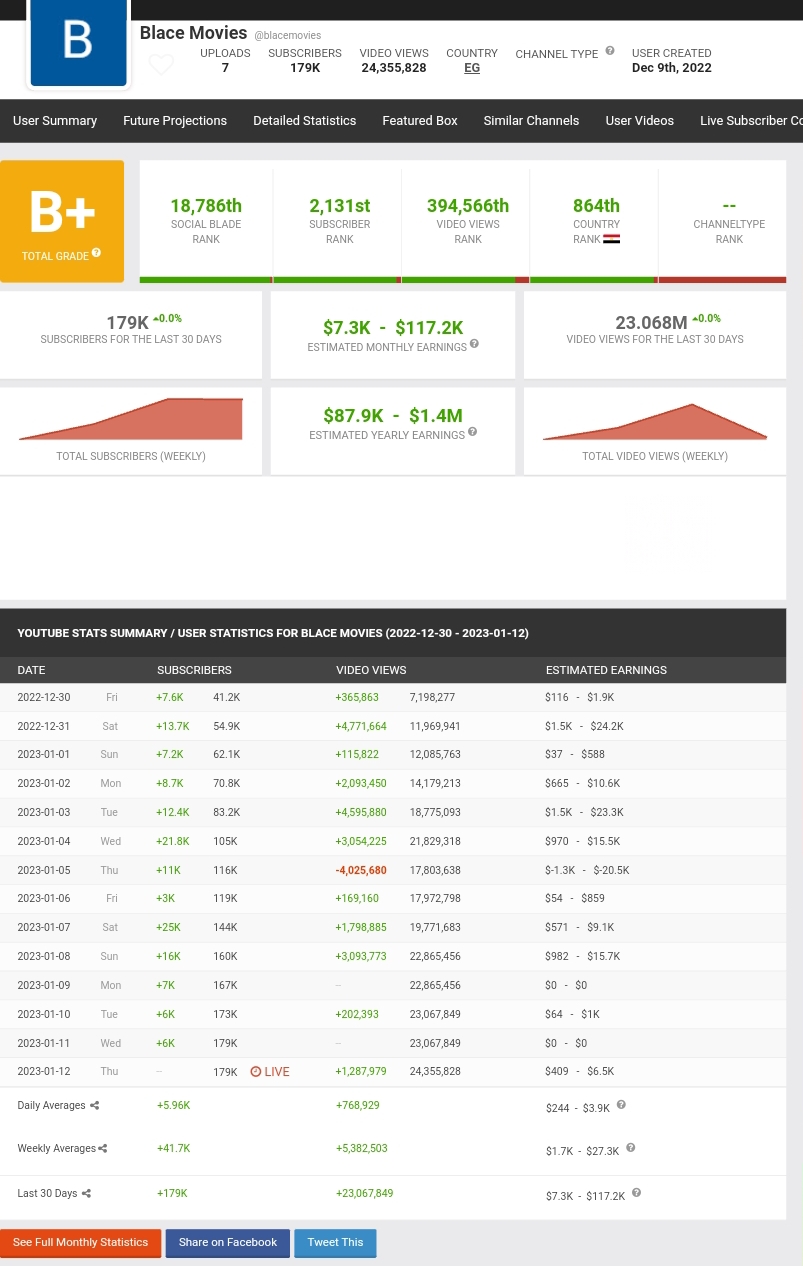803x1266 pixels.
Task: Open the Live Subscriber Count tab
Action: (751, 120)
